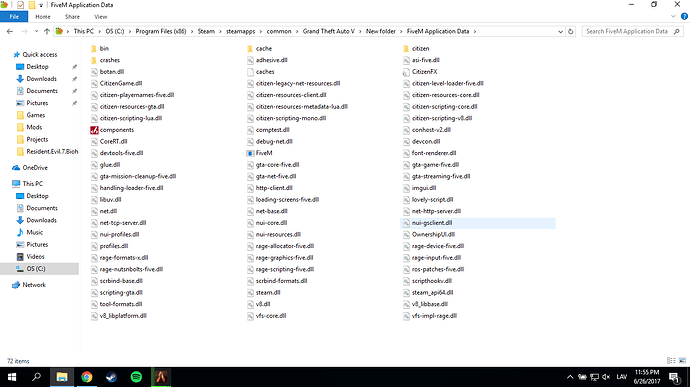The image size is (690, 387).
Task: Expand the ribbon with the chevron
Action: 673,17
